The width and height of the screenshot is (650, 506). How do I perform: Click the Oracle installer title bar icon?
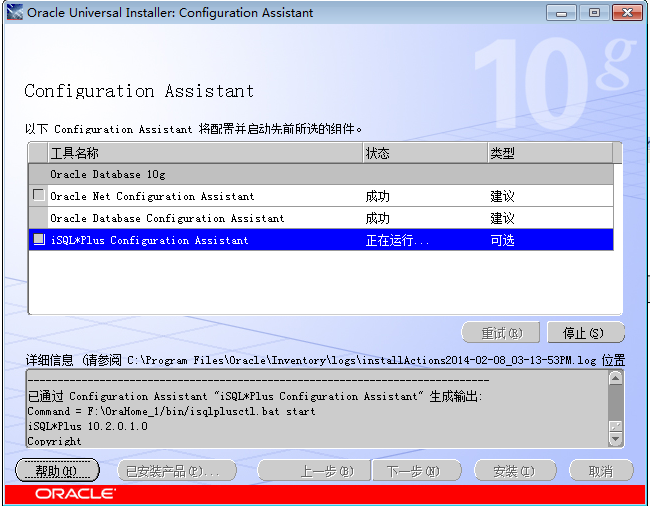(15, 12)
